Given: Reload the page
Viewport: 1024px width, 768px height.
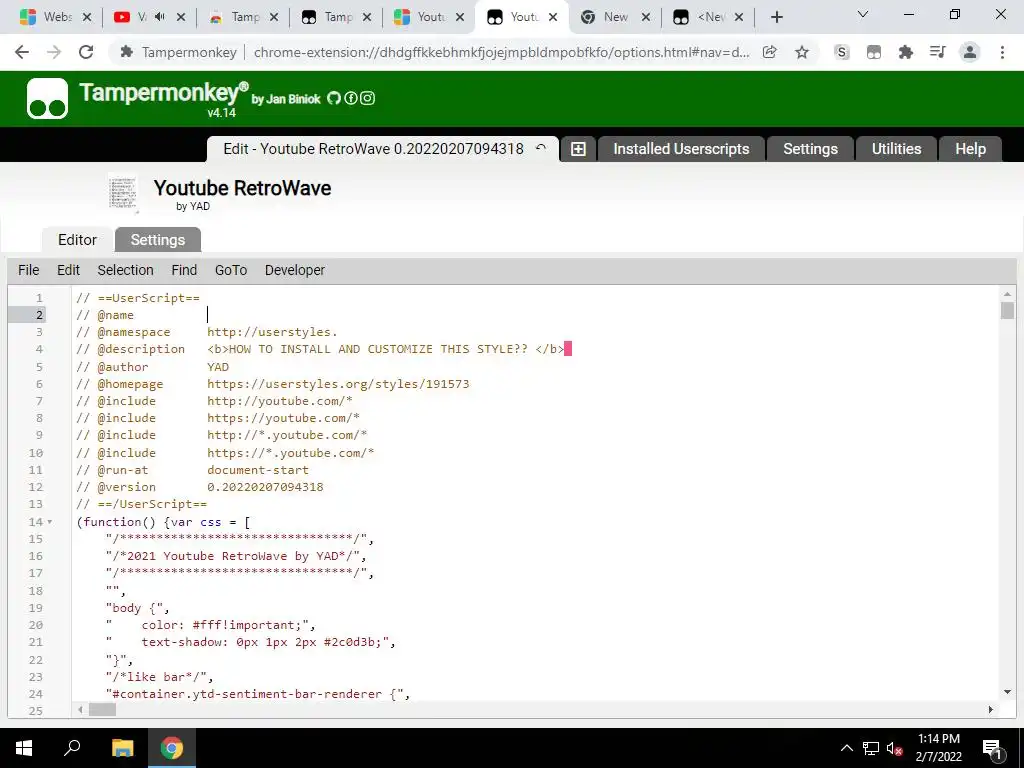Looking at the screenshot, I should point(86,52).
